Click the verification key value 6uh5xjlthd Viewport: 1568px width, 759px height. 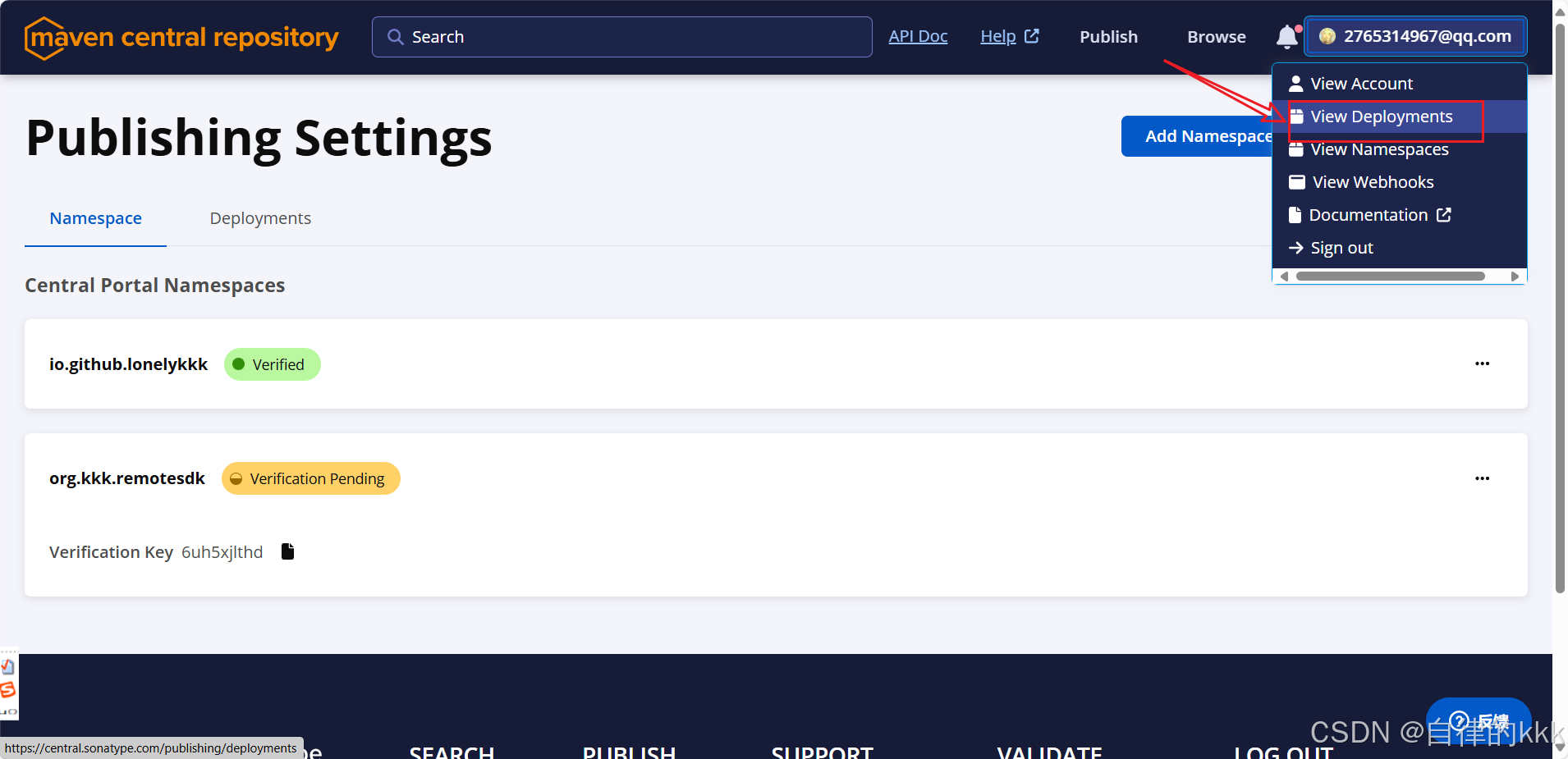click(222, 552)
